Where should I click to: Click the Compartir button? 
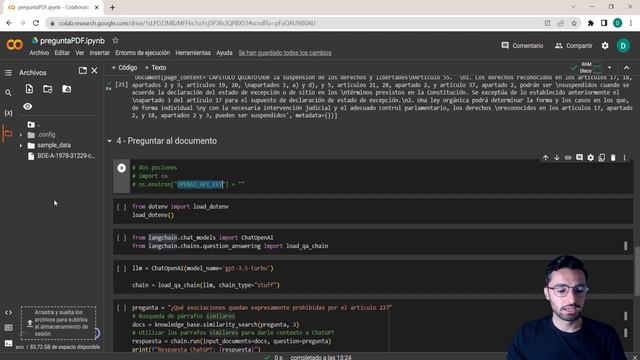(573, 46)
